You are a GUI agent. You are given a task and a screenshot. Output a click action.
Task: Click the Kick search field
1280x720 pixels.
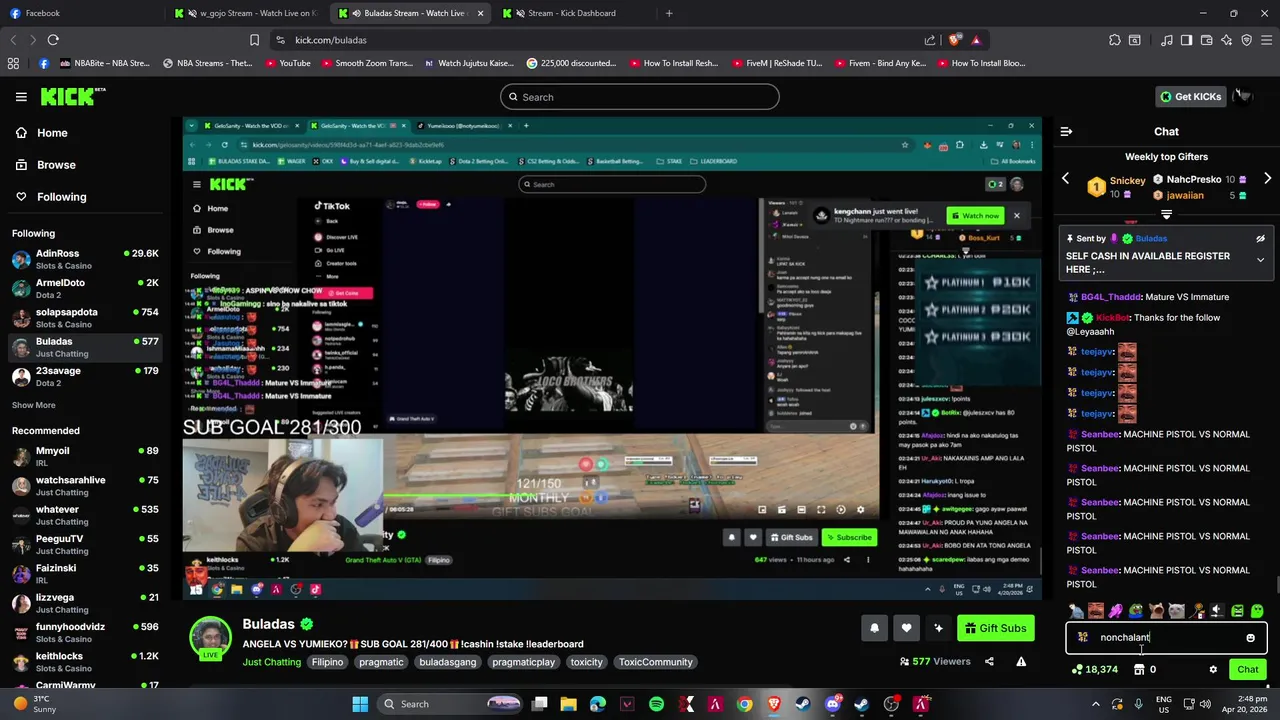(640, 97)
